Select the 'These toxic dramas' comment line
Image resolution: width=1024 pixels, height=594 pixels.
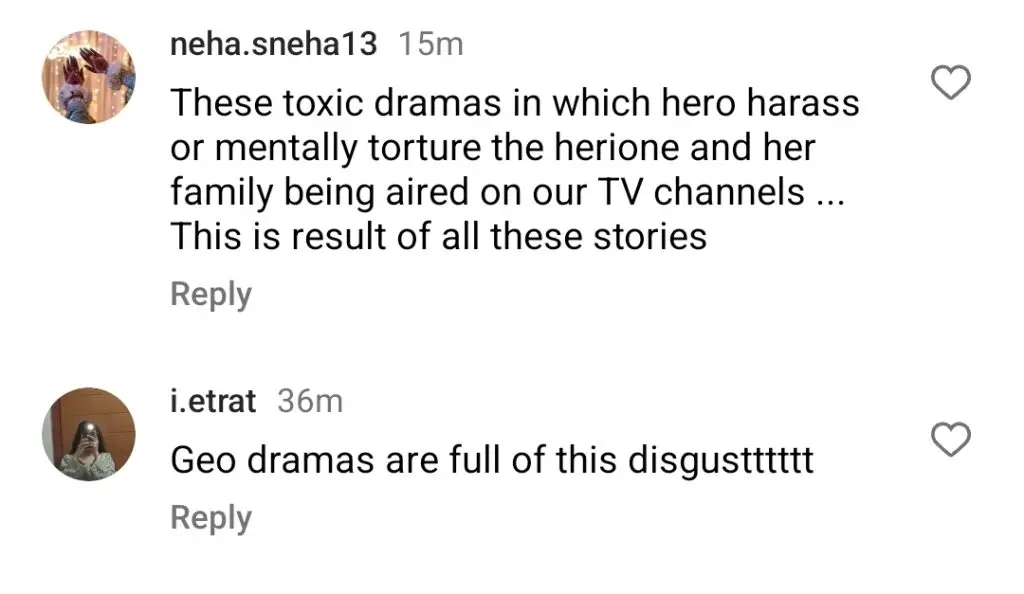[515, 103]
